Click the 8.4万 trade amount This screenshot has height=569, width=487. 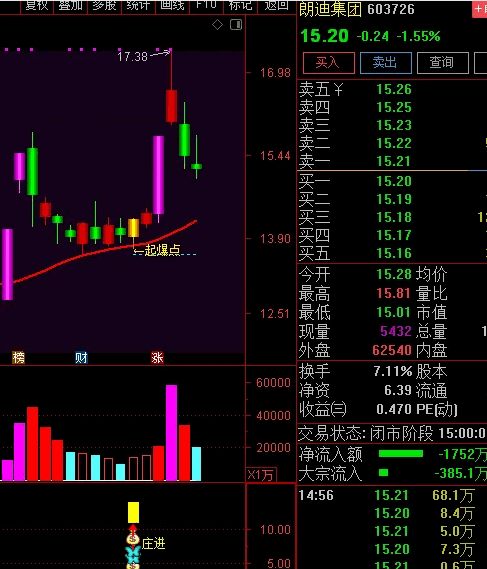[x=457, y=513]
